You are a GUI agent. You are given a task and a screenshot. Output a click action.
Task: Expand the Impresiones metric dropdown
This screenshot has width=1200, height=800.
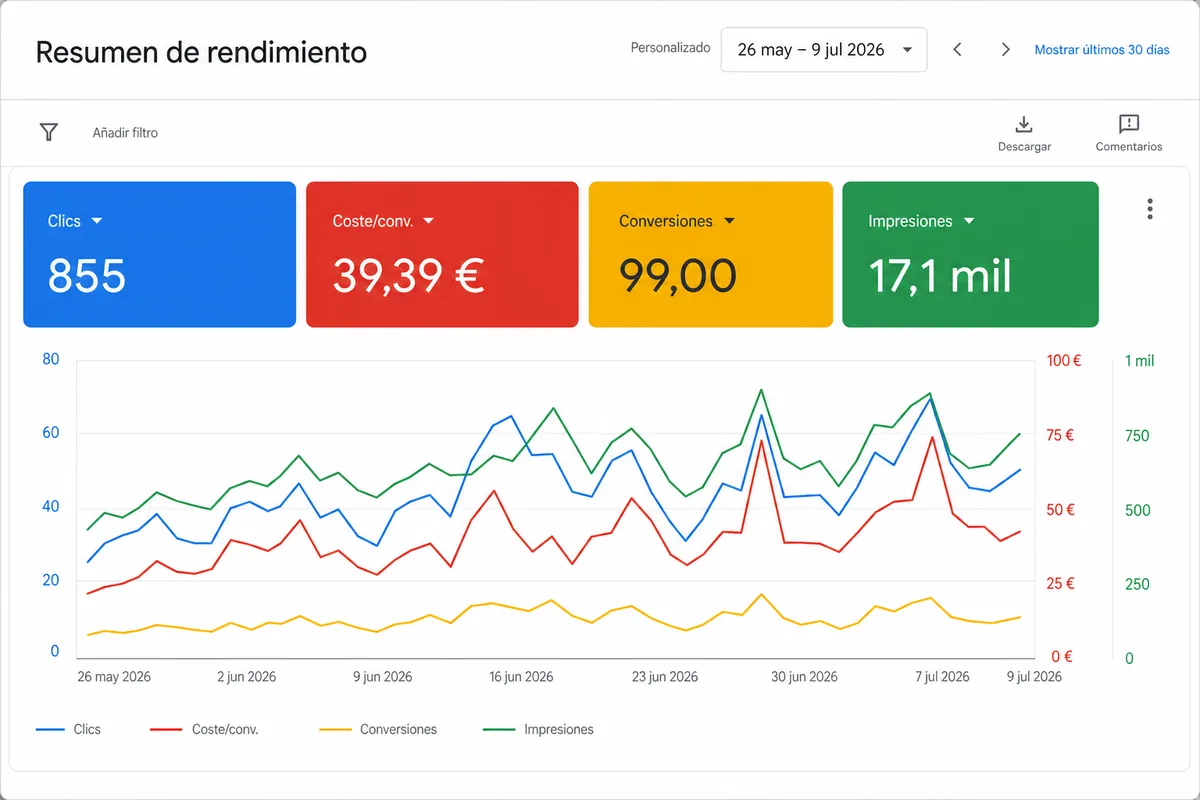968,221
